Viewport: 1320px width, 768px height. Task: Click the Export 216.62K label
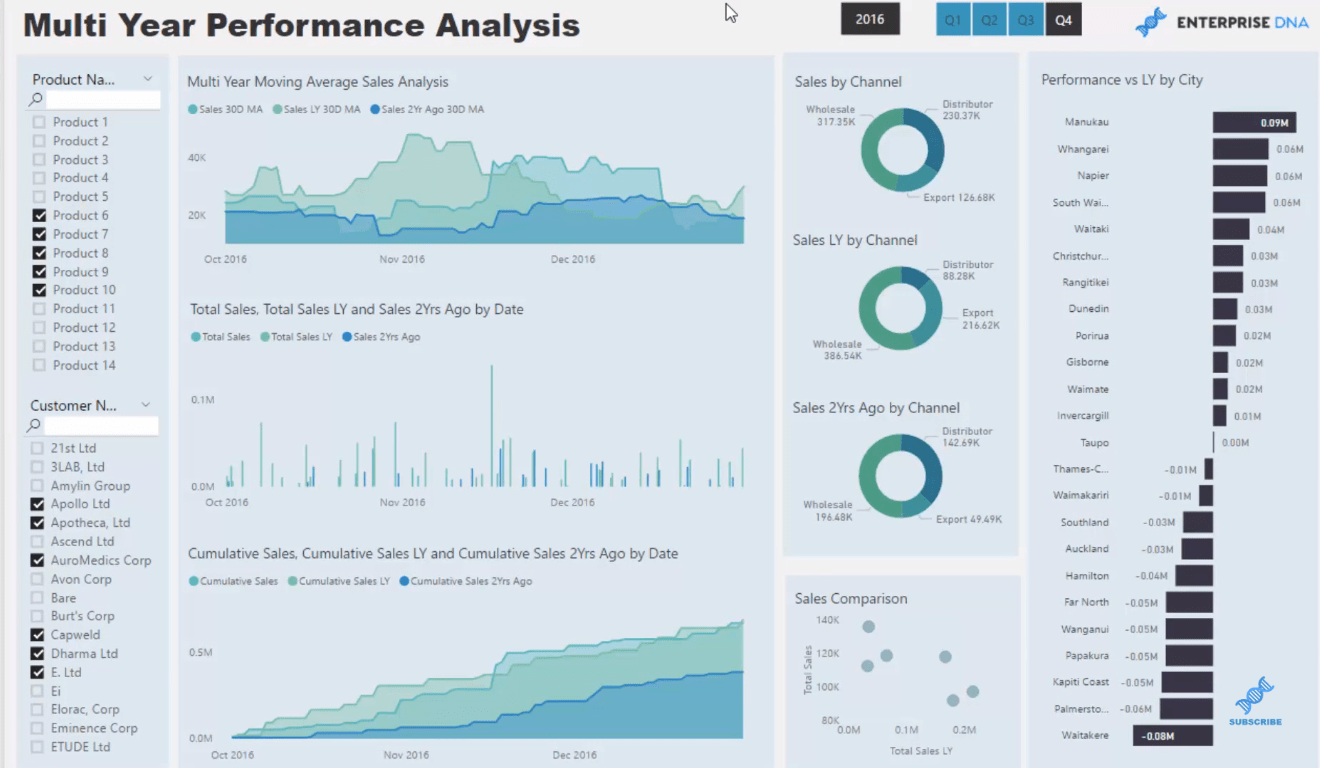[981, 319]
